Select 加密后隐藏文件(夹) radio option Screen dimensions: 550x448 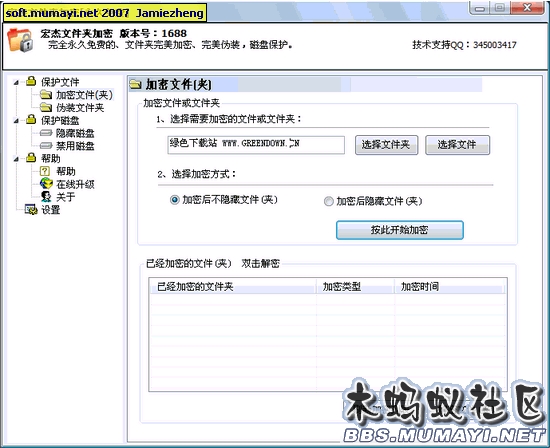329,201
